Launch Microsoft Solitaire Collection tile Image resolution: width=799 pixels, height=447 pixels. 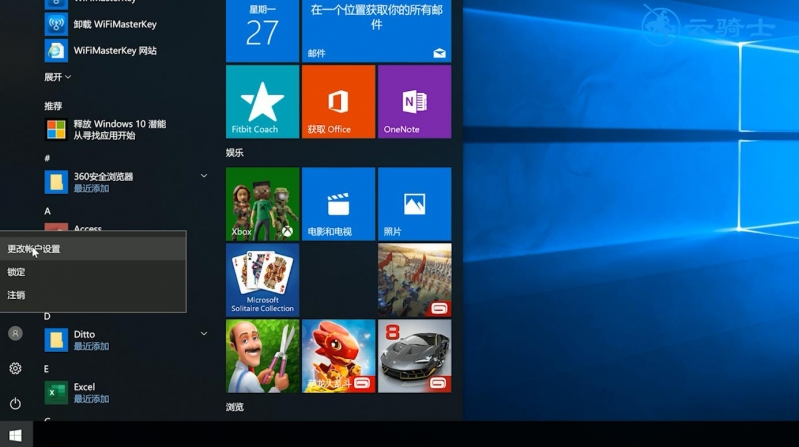coord(262,280)
